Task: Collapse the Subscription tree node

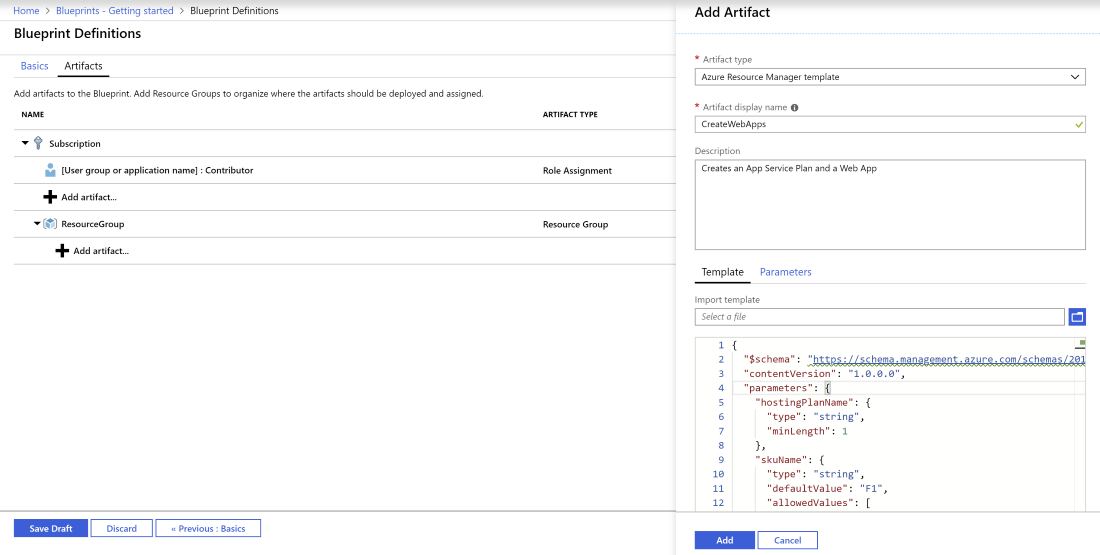Action: (25, 144)
